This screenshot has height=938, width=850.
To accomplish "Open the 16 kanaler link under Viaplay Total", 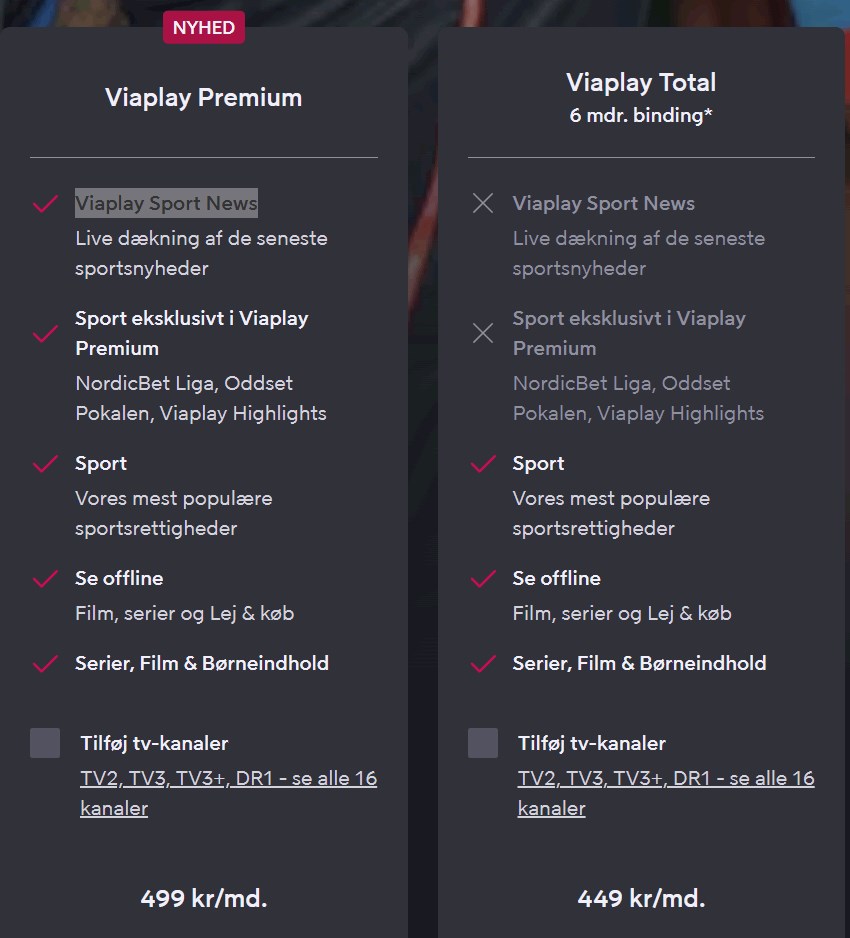I will tap(666, 793).
